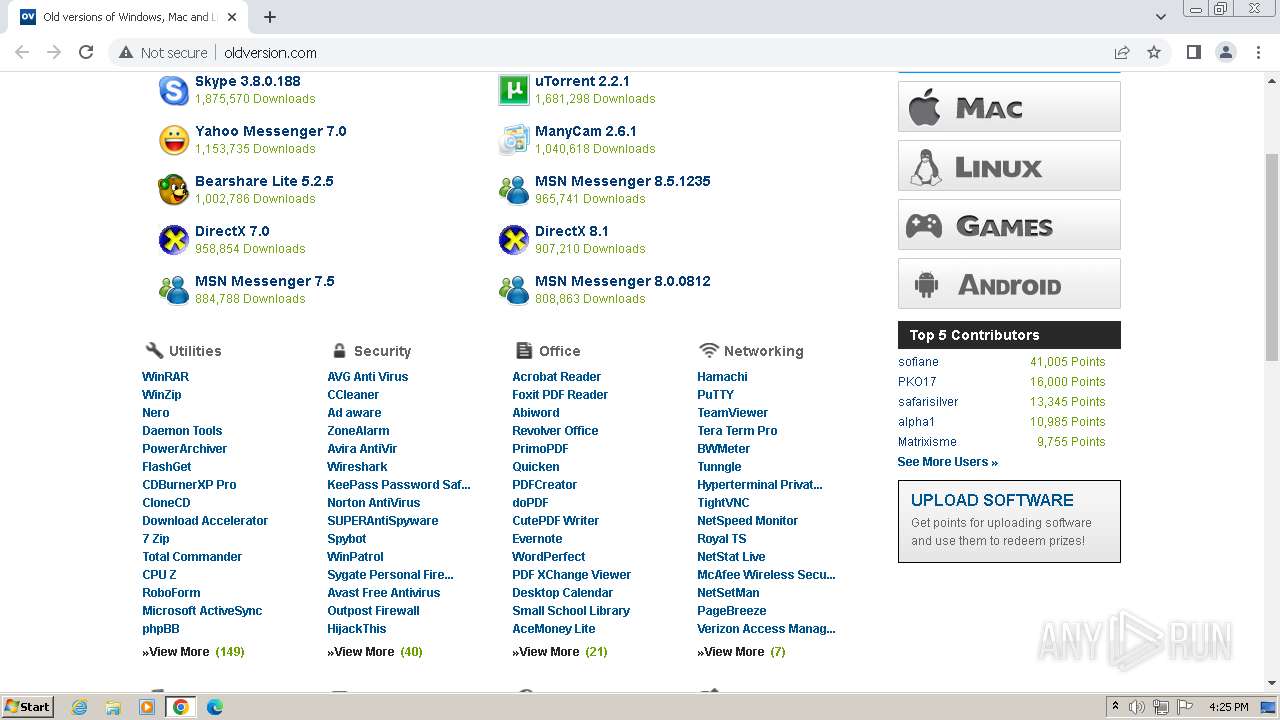
Task: Click the MSN Messenger 8.0.0812 icon
Action: click(513, 290)
